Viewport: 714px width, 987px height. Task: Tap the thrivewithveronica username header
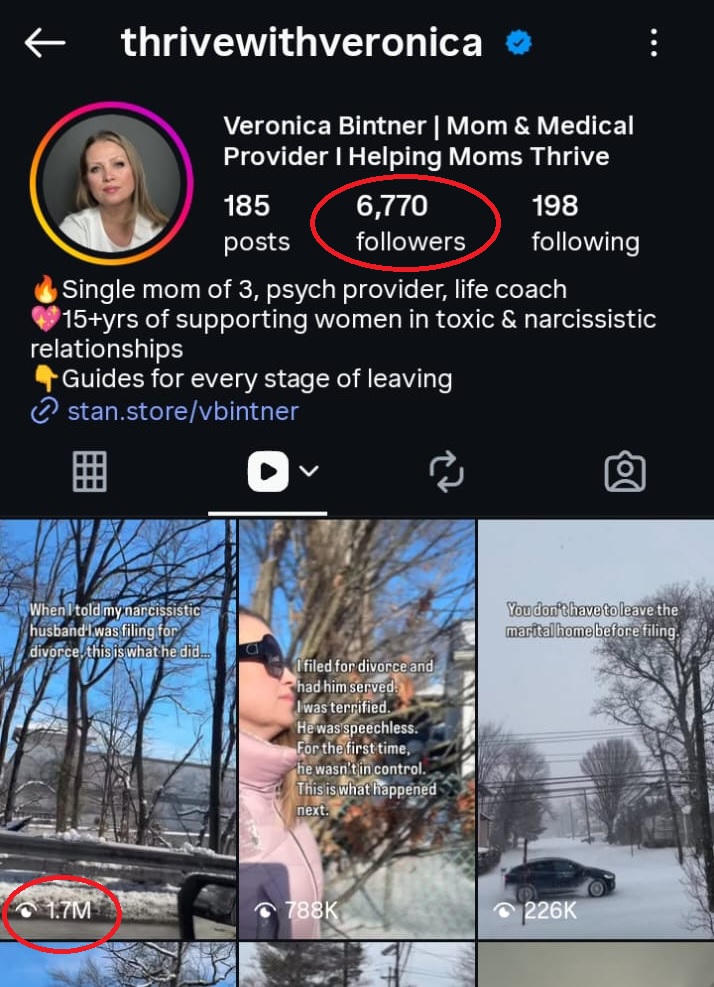pyautogui.click(x=302, y=43)
